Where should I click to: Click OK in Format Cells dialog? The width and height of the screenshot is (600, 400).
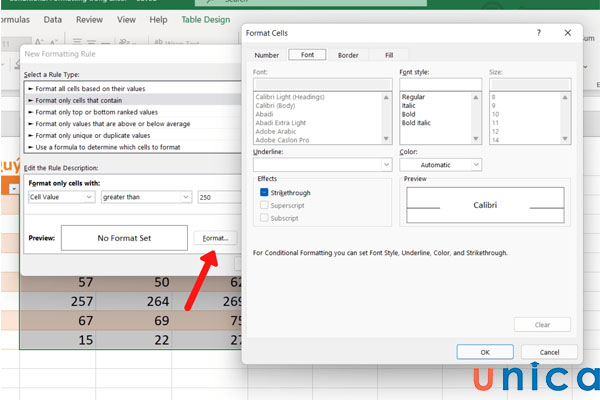[485, 352]
